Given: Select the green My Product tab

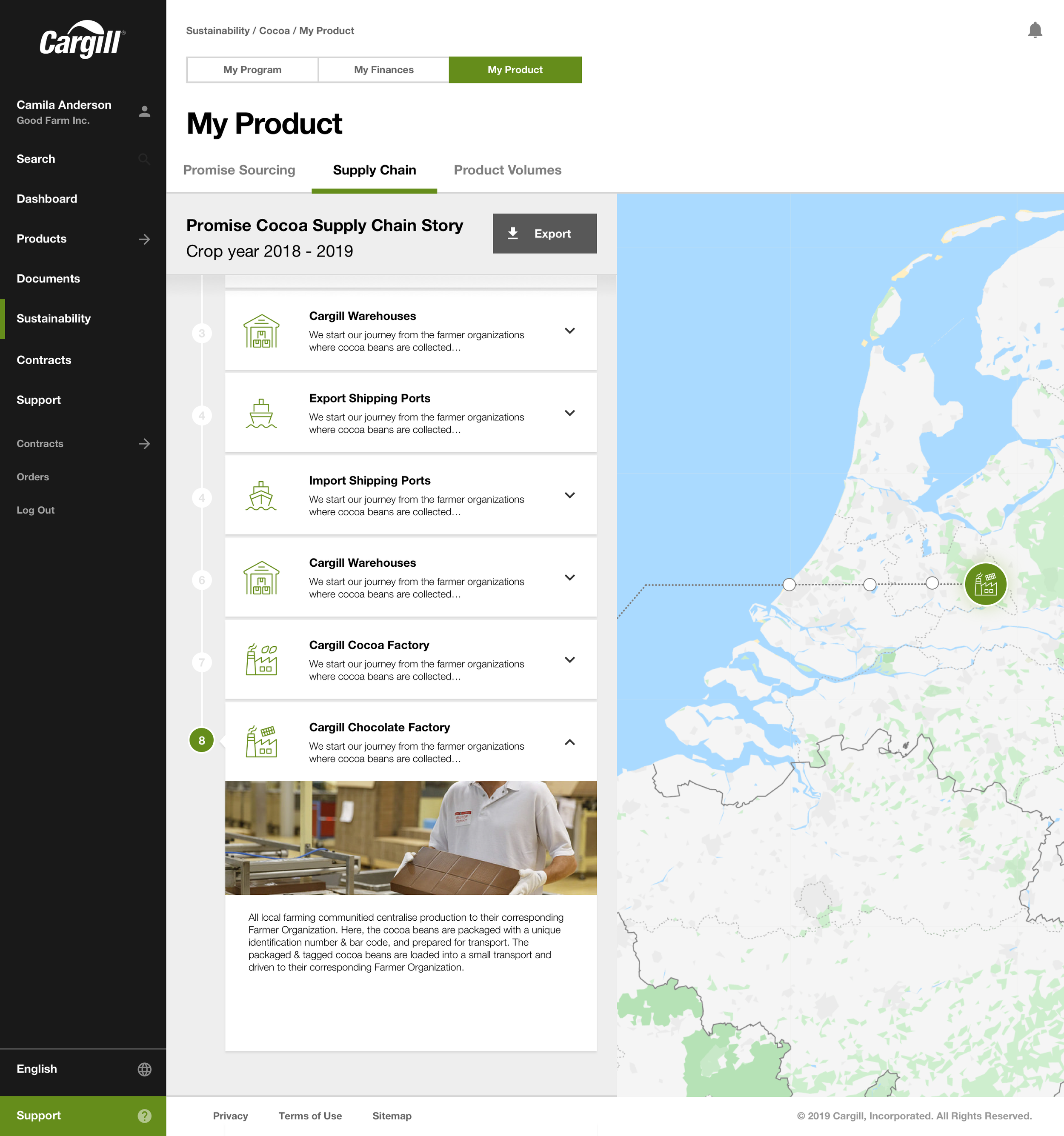Looking at the screenshot, I should click(515, 70).
